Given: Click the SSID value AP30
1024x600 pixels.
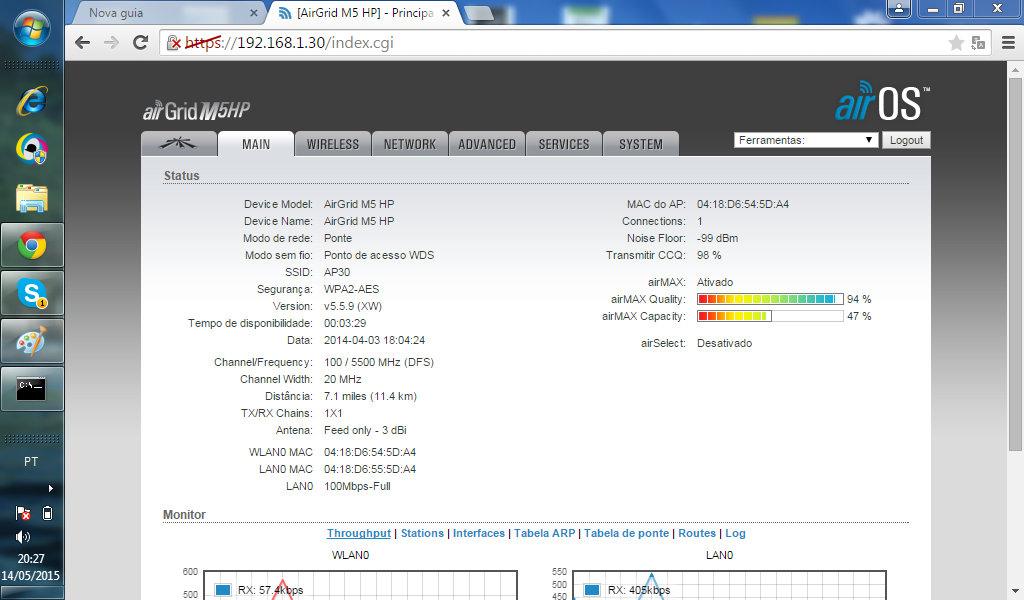Looking at the screenshot, I should [337, 272].
